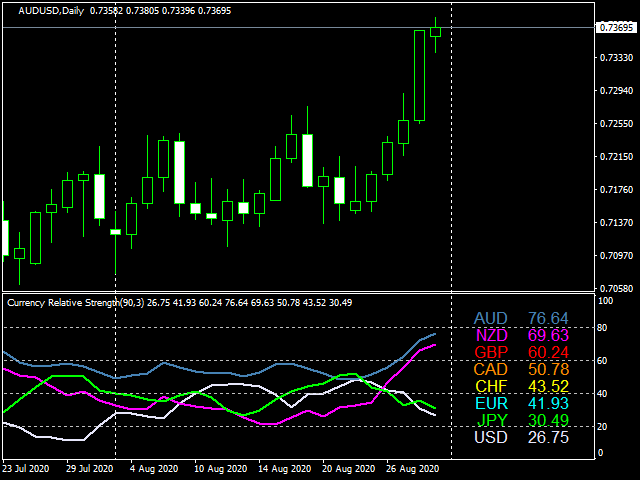Viewport: 640px width, 480px height.
Task: Click the 23 Jul 2020 date marker
Action: click(25, 468)
